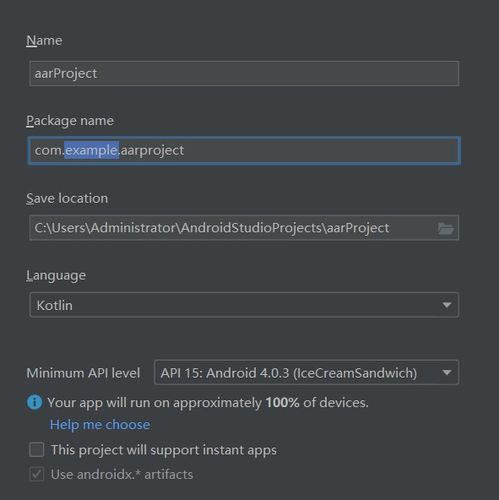Click the Save location path field
Image resolution: width=499 pixels, height=500 pixels.
(x=244, y=228)
